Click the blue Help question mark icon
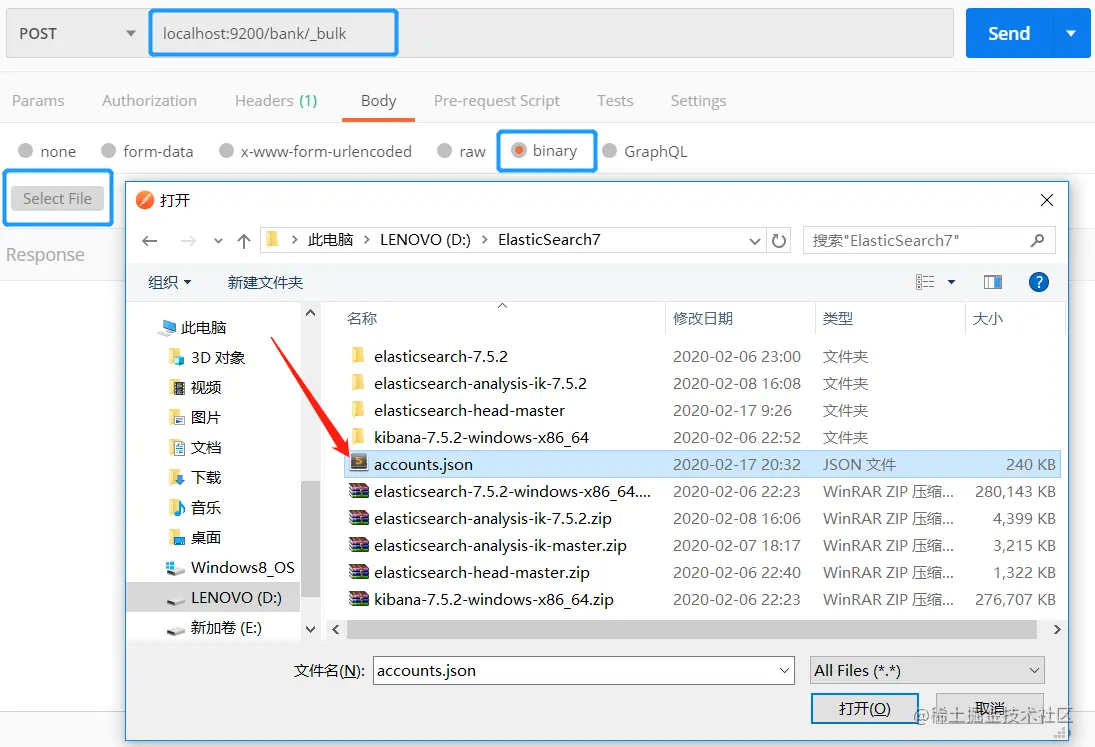 (1039, 282)
